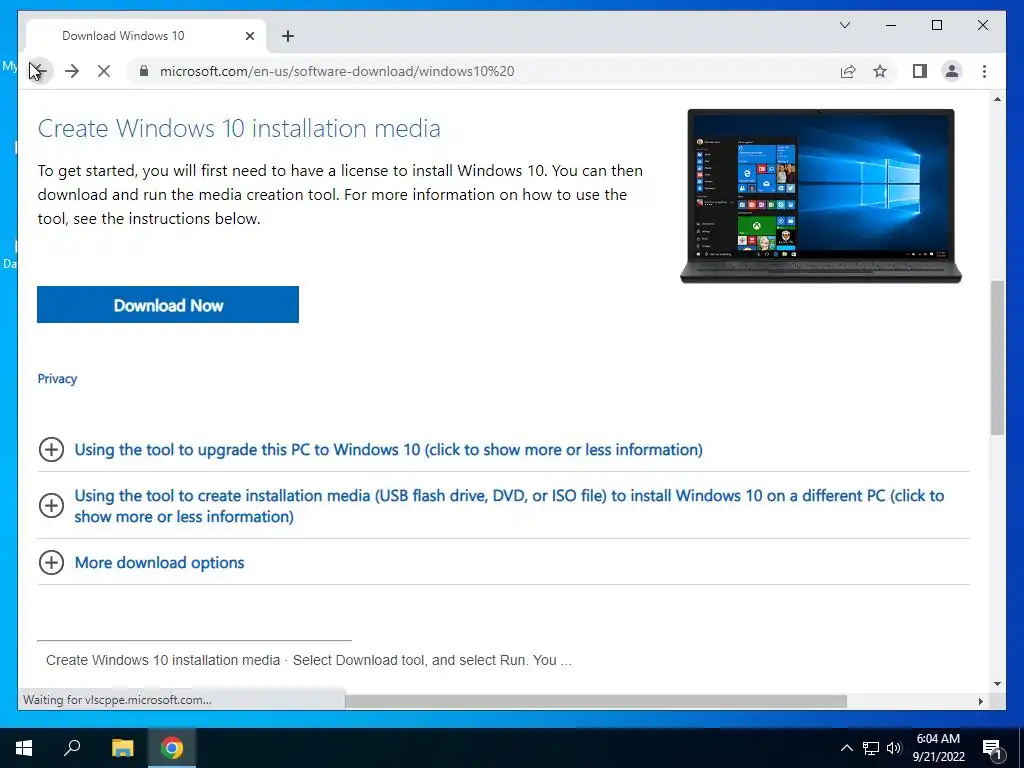Screen dimensions: 1024x768
Task: Open File Explorer from the taskbar
Action: (122, 748)
